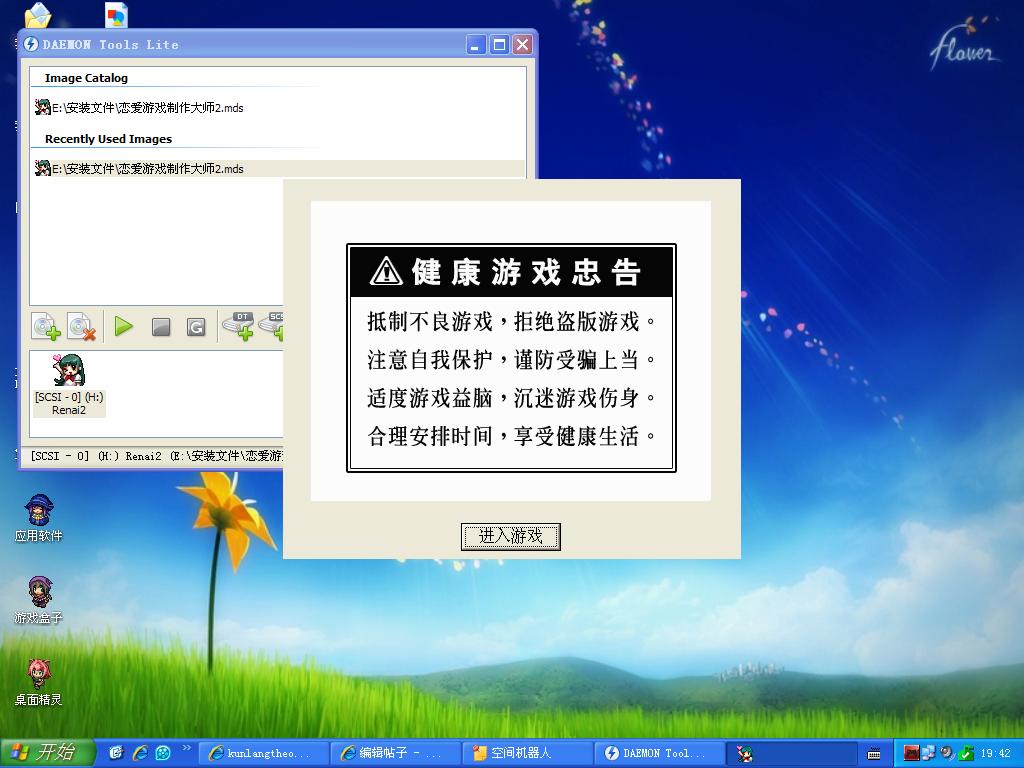Click the 进入游戏 button
This screenshot has width=1024, height=768.
point(511,537)
